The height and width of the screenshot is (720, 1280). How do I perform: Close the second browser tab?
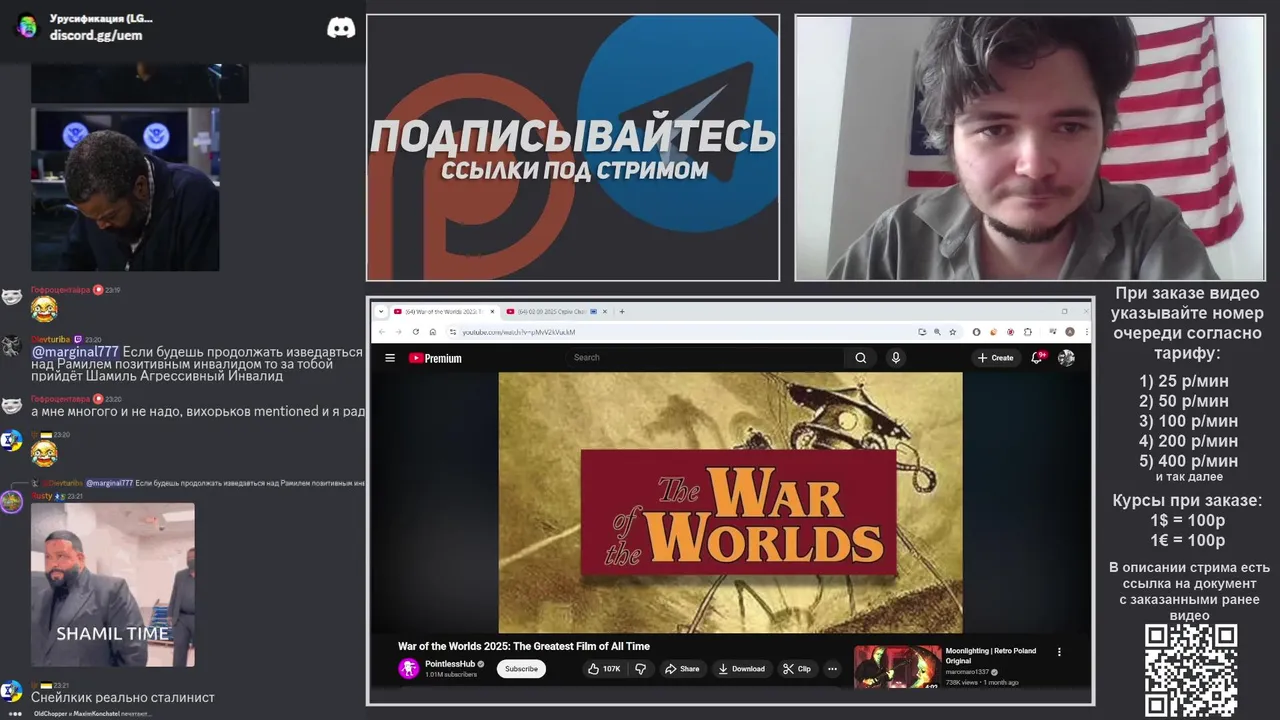pyautogui.click(x=605, y=311)
